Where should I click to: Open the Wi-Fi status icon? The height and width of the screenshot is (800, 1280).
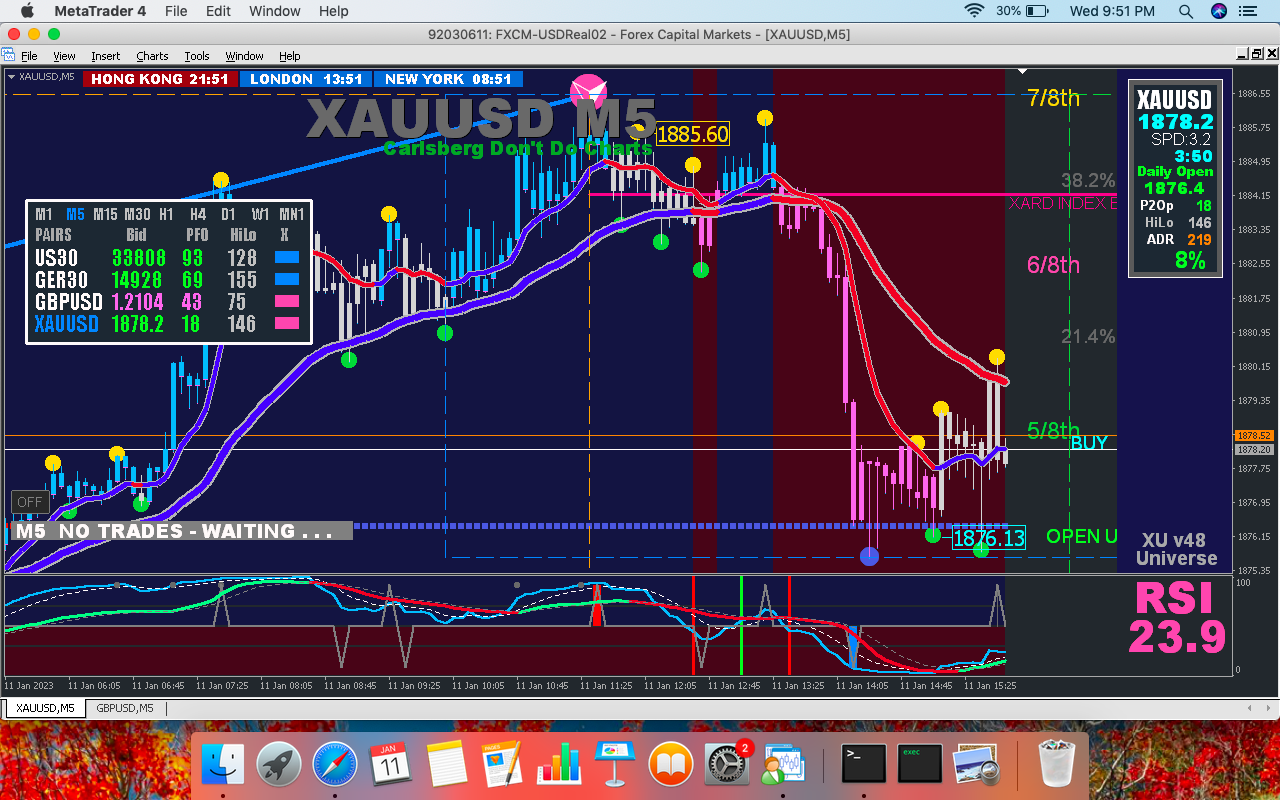point(974,11)
